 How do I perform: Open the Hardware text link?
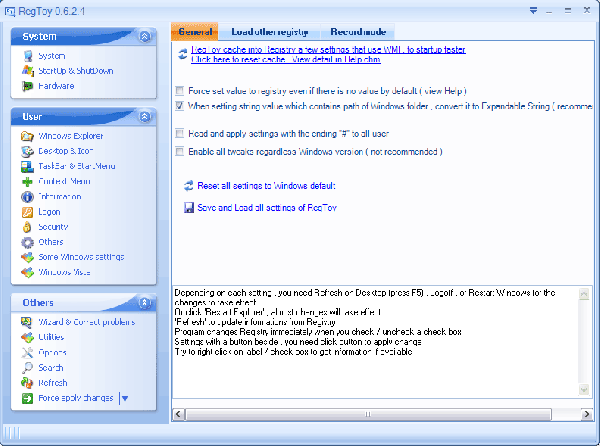(56, 86)
